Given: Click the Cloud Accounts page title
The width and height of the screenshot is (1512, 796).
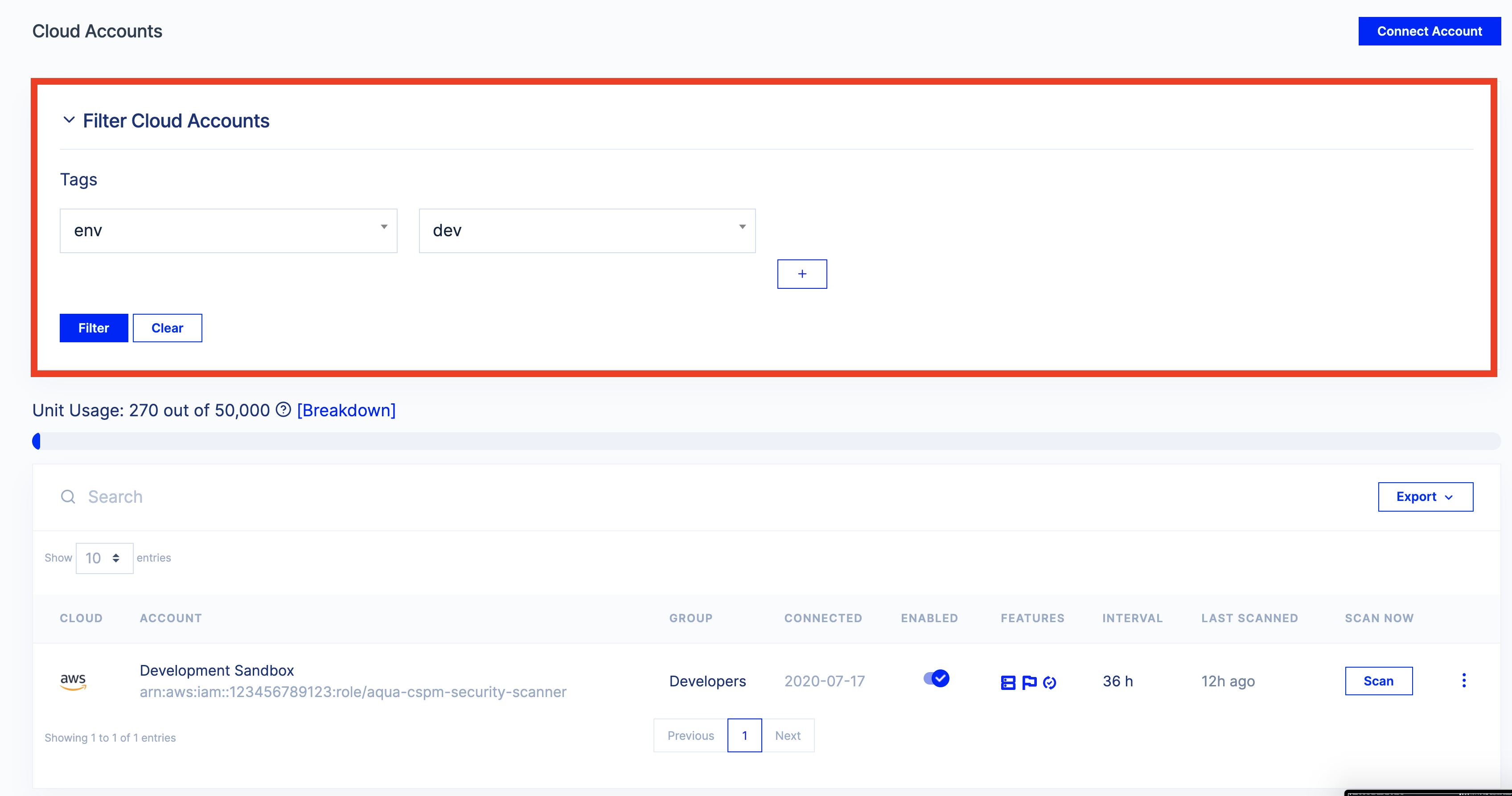Looking at the screenshot, I should click(x=98, y=31).
